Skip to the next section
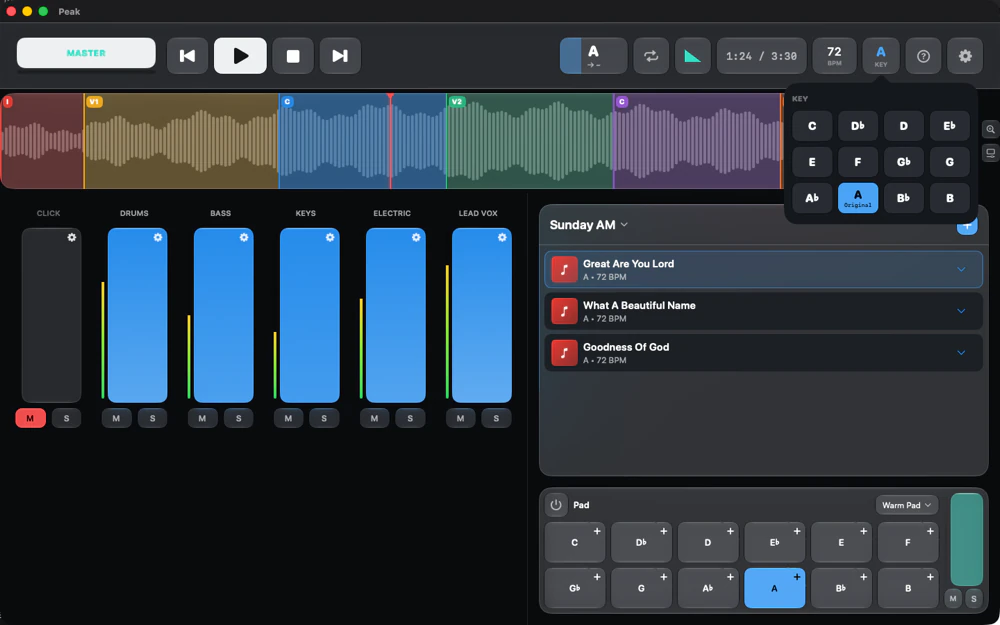This screenshot has height=625, width=1000. [x=340, y=56]
